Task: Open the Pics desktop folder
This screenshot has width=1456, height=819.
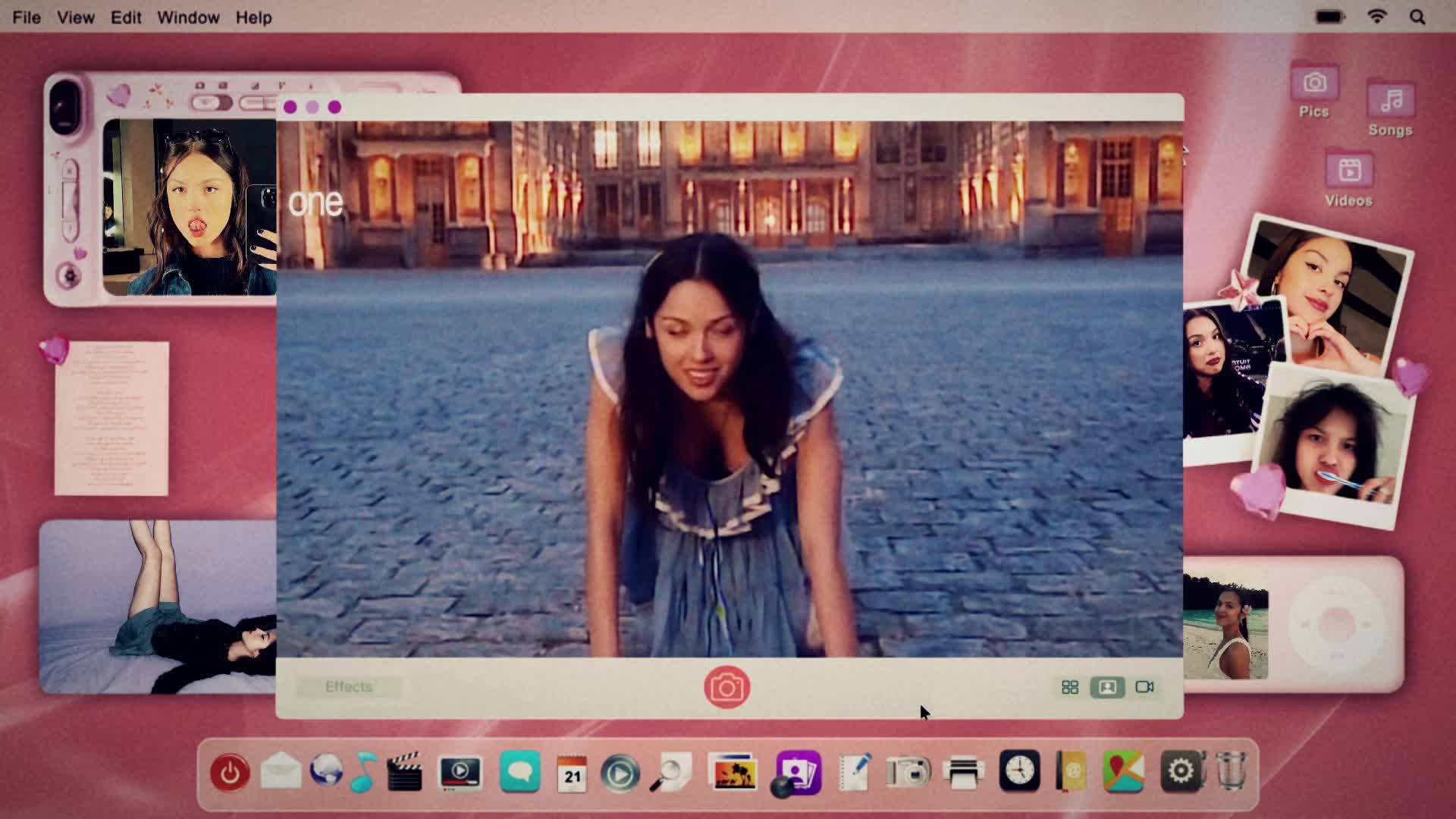Action: 1314,91
